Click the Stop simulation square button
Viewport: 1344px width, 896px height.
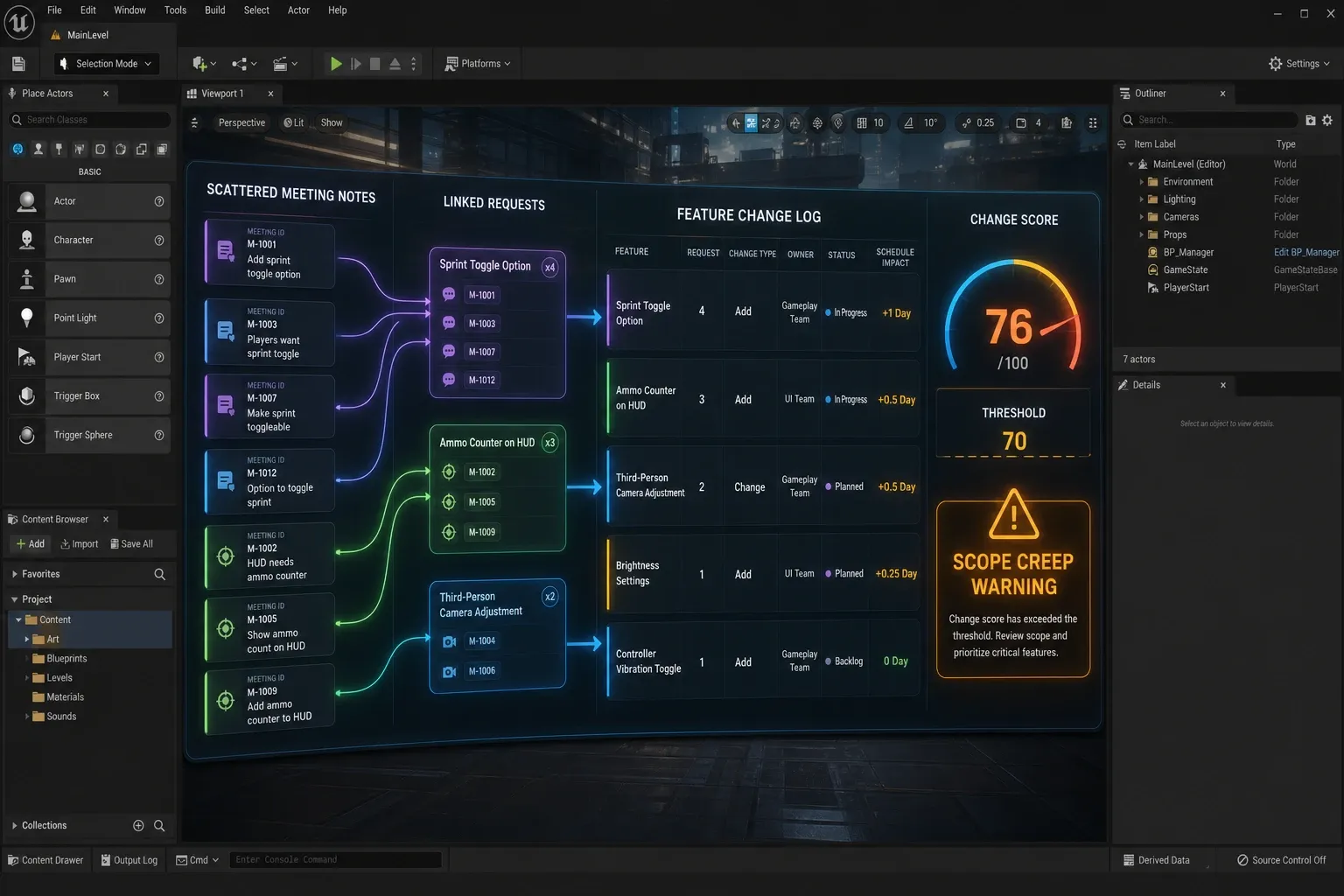click(x=374, y=64)
